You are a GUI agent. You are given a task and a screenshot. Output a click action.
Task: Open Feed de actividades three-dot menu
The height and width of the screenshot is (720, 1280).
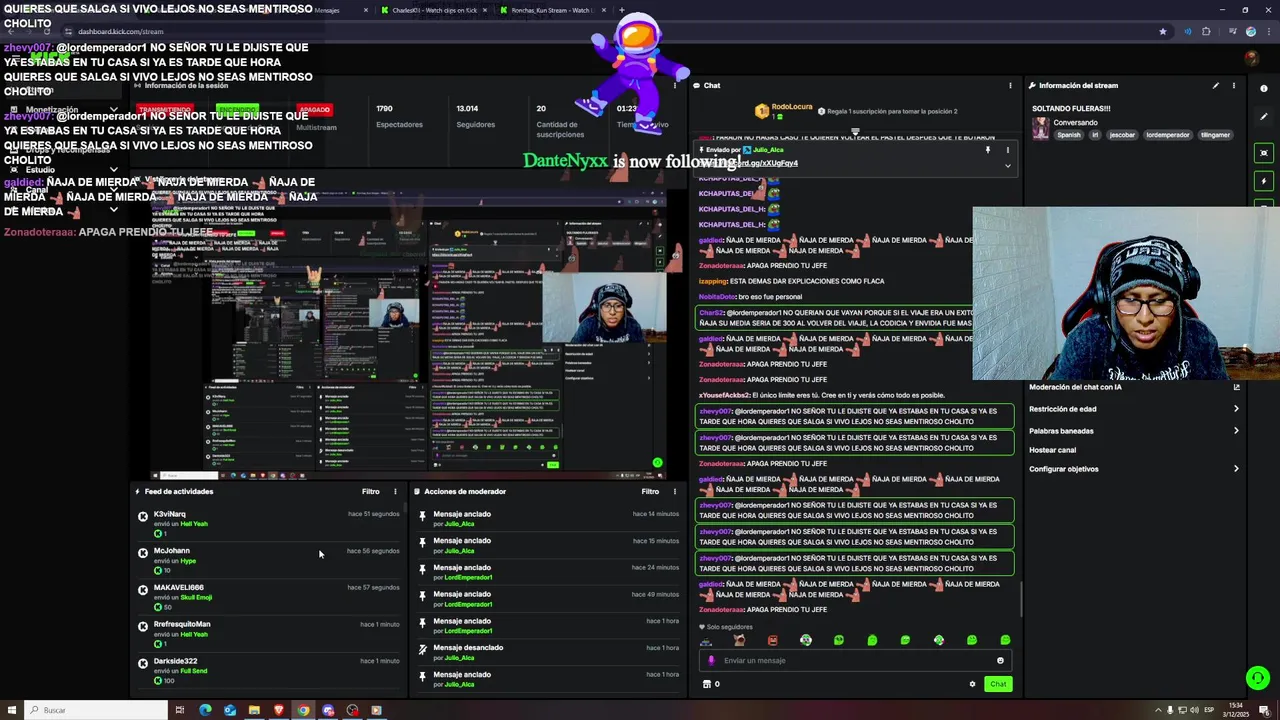(395, 491)
